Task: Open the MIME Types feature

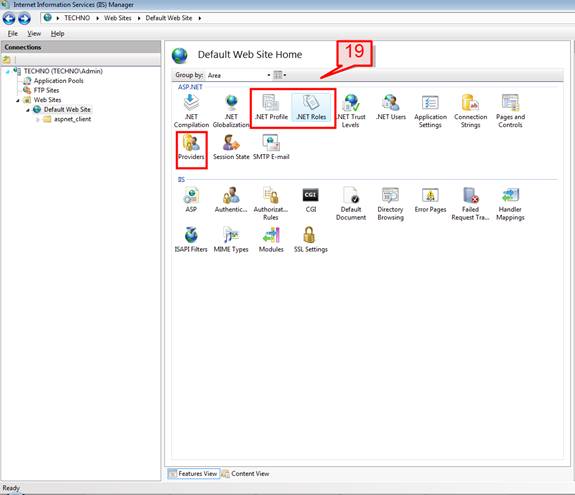Action: (x=231, y=240)
